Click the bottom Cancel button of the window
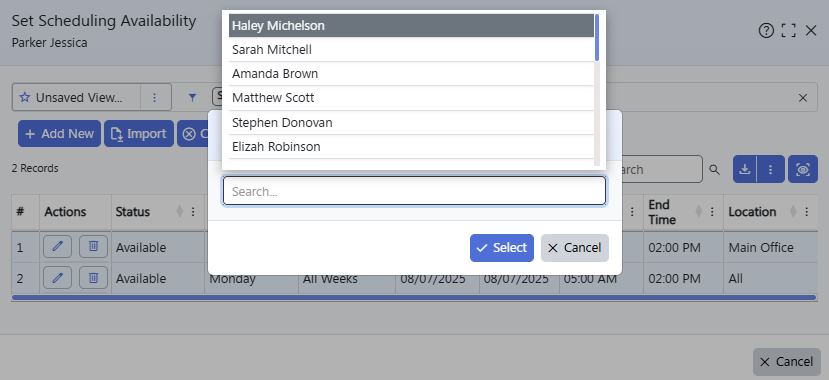The image size is (829, 380). pos(787,362)
